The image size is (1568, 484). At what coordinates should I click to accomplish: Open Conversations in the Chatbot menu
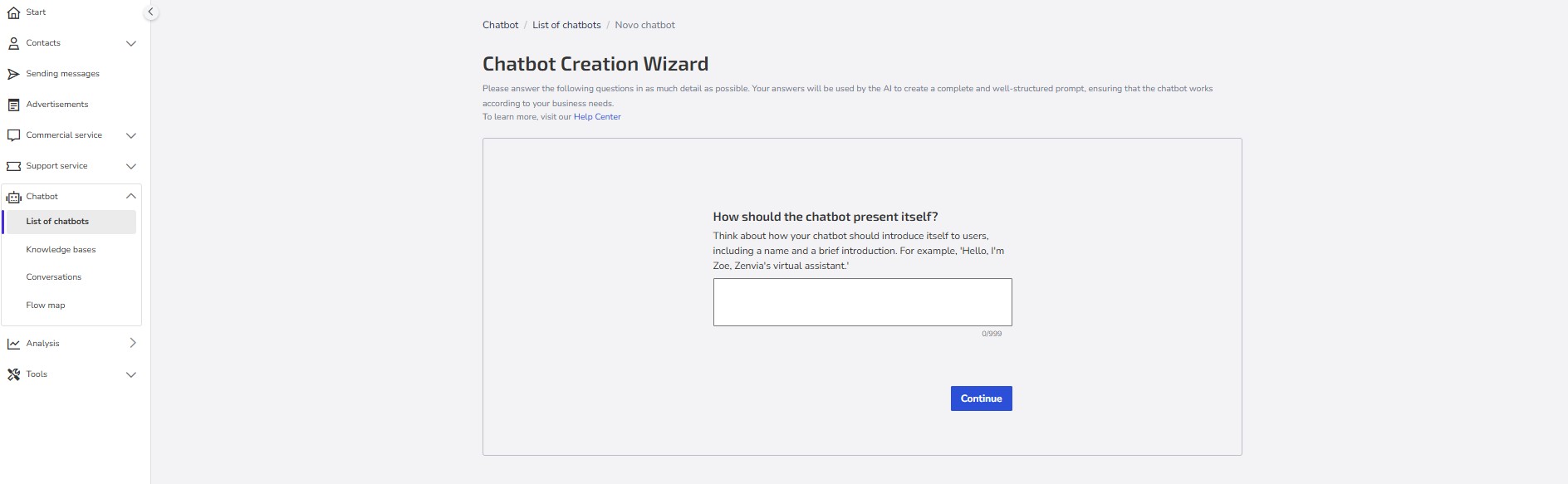[53, 277]
